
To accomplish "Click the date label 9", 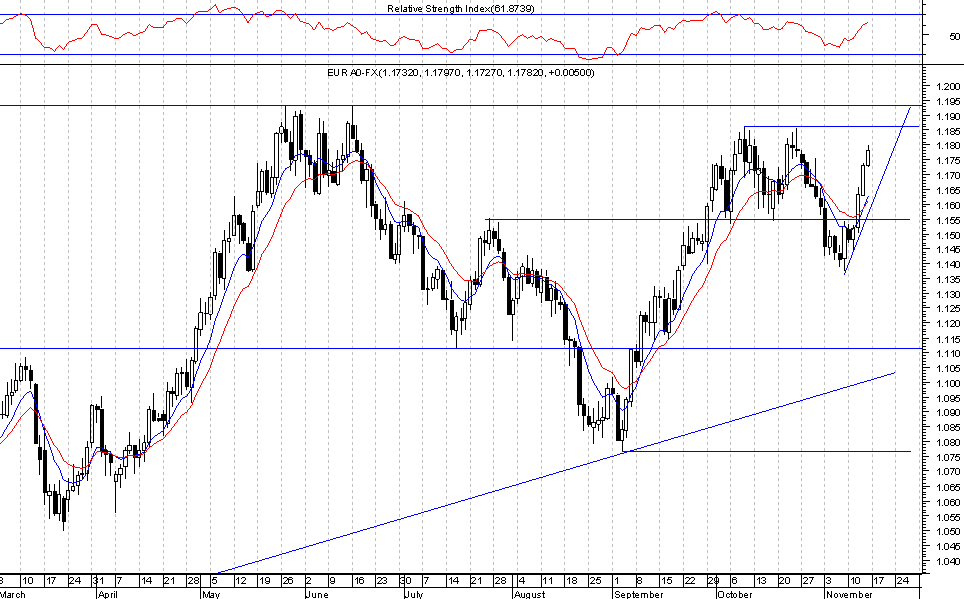I will 332,581.
